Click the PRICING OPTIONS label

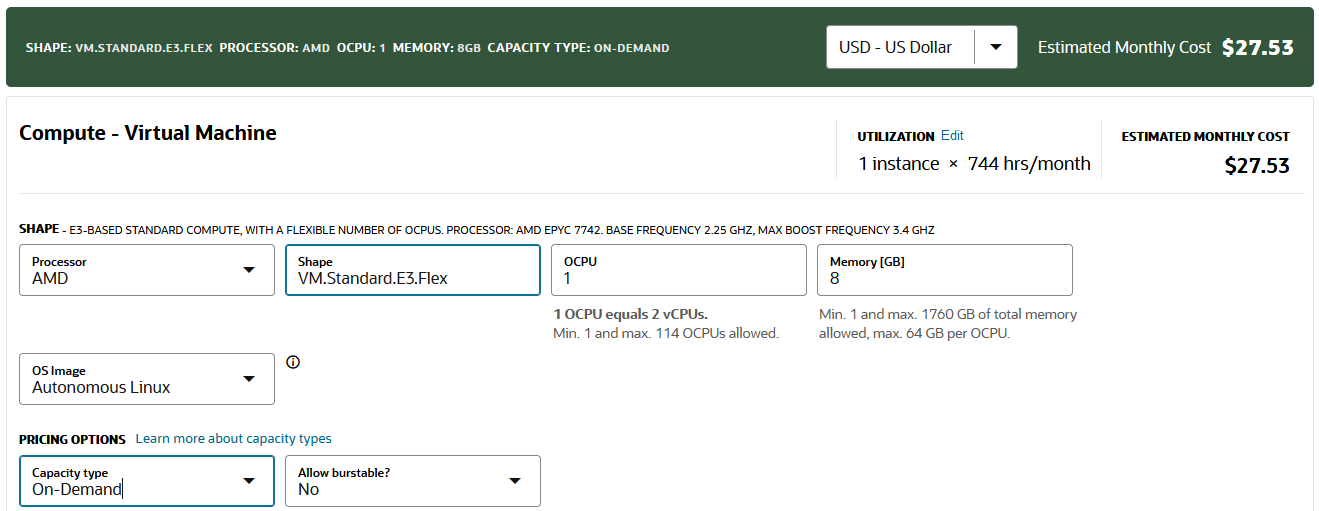point(73,439)
